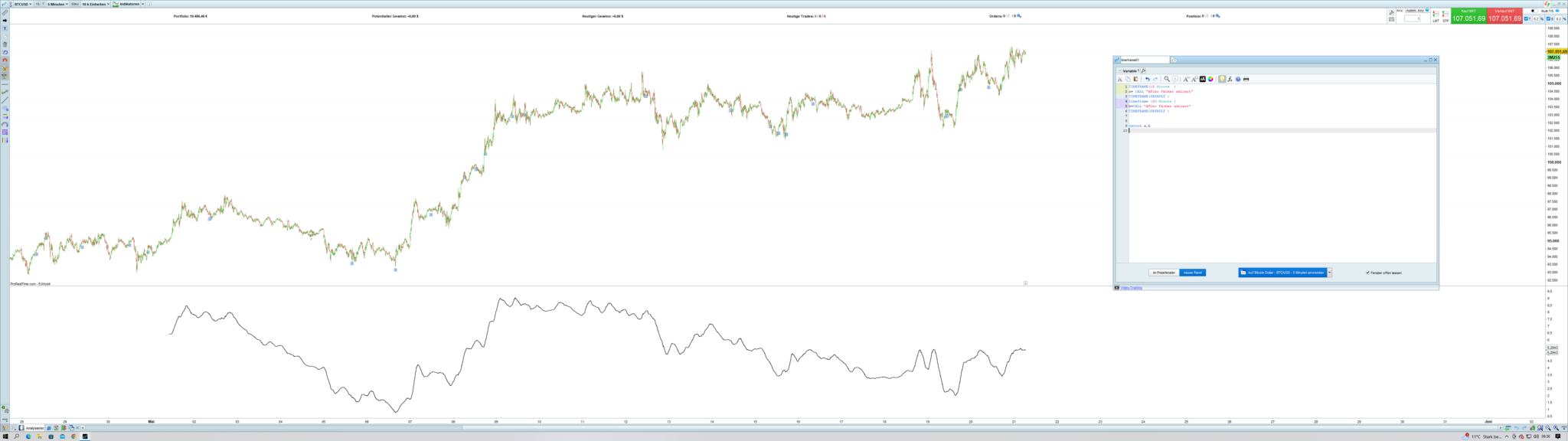Image resolution: width=1568 pixels, height=441 pixels.
Task: Expand the apply-to-chart dropdown arrow
Action: tap(1330, 273)
